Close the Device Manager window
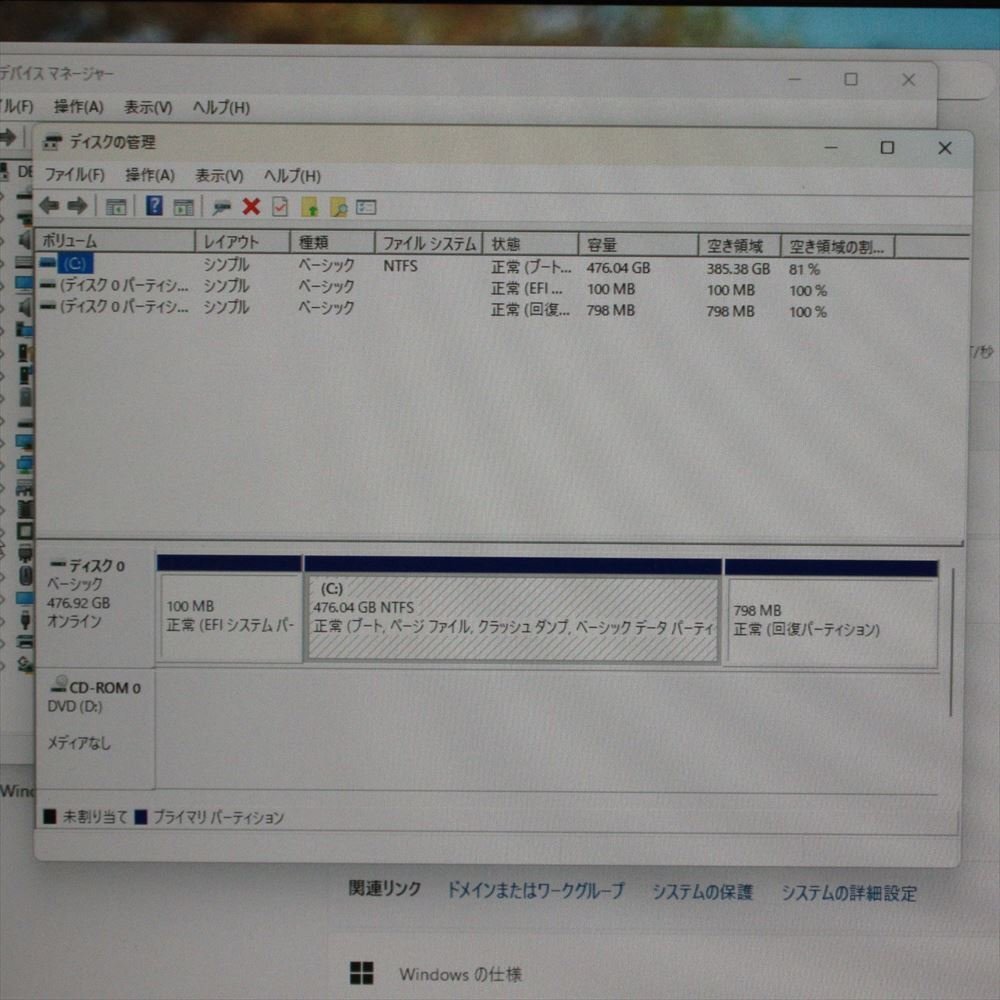This screenshot has width=1000, height=1000. tap(908, 80)
